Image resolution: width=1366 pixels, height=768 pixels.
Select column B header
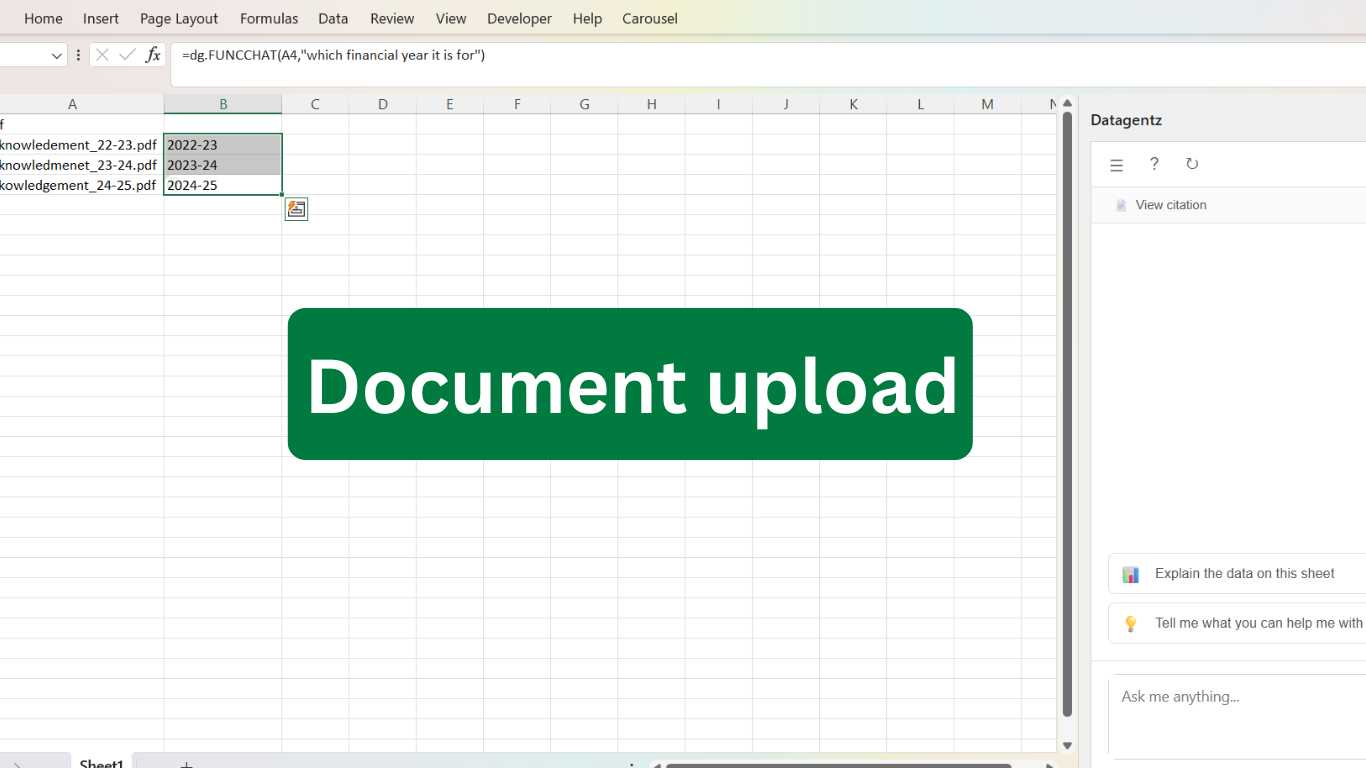pyautogui.click(x=223, y=104)
